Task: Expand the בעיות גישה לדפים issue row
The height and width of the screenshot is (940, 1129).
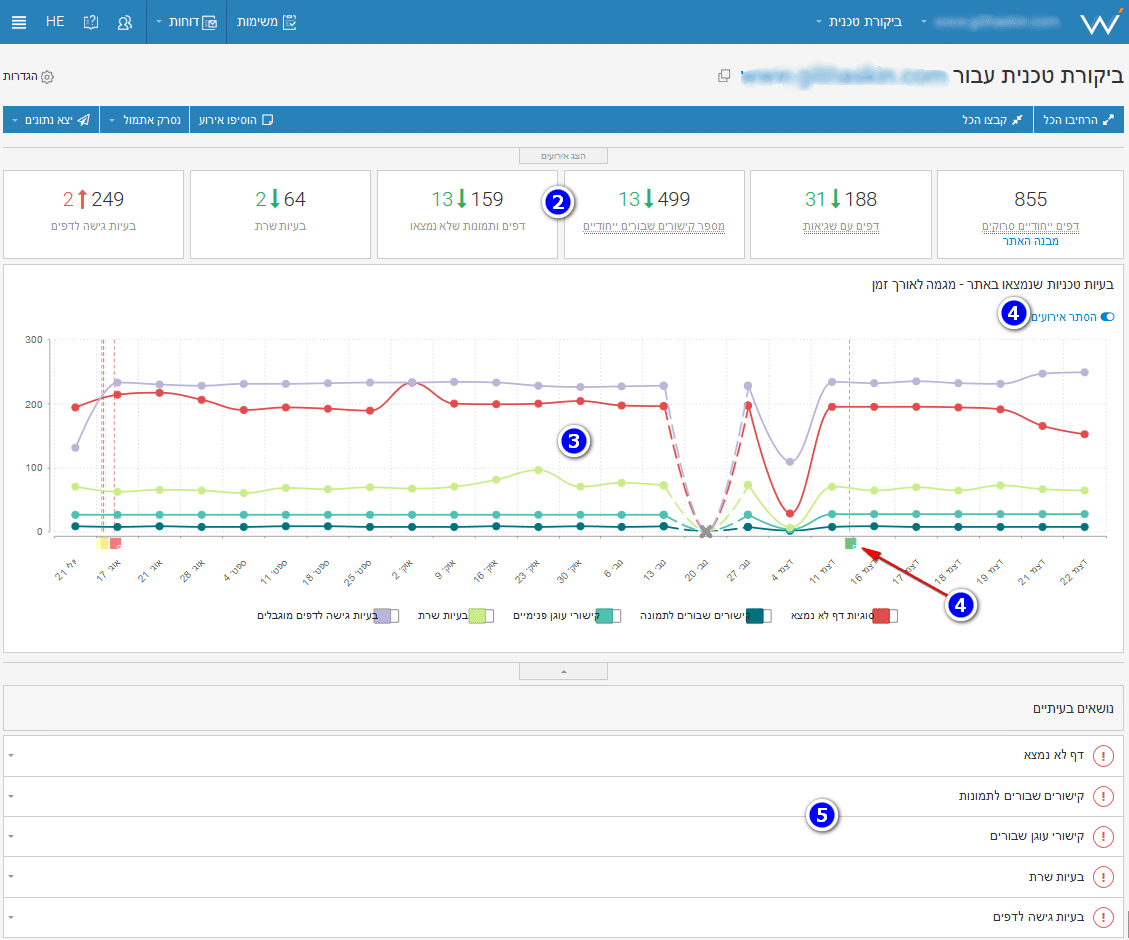Action: 563,917
